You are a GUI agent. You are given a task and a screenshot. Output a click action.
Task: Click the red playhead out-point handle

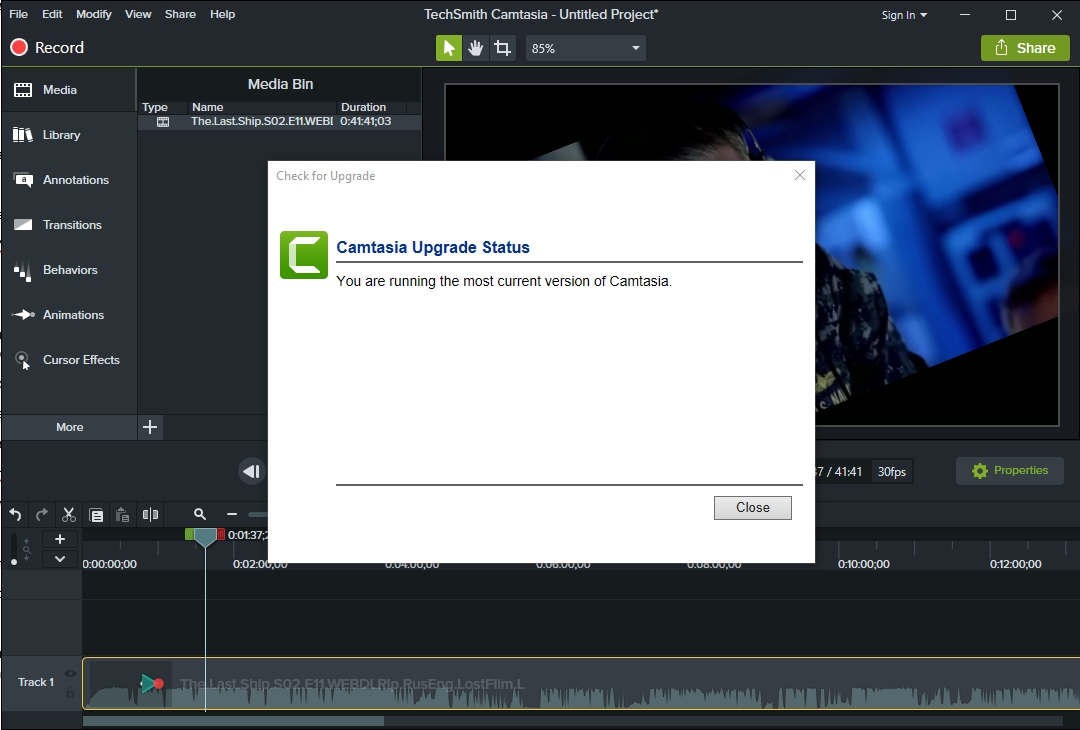(x=221, y=534)
